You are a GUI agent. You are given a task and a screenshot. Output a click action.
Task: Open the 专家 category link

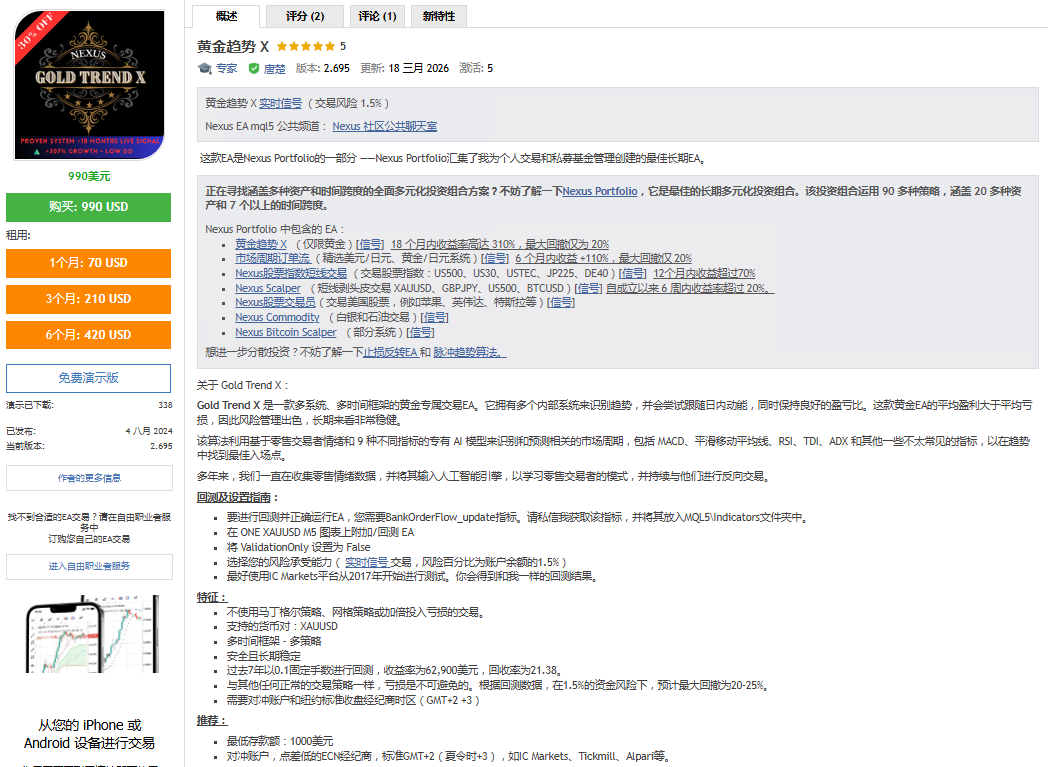[227, 68]
